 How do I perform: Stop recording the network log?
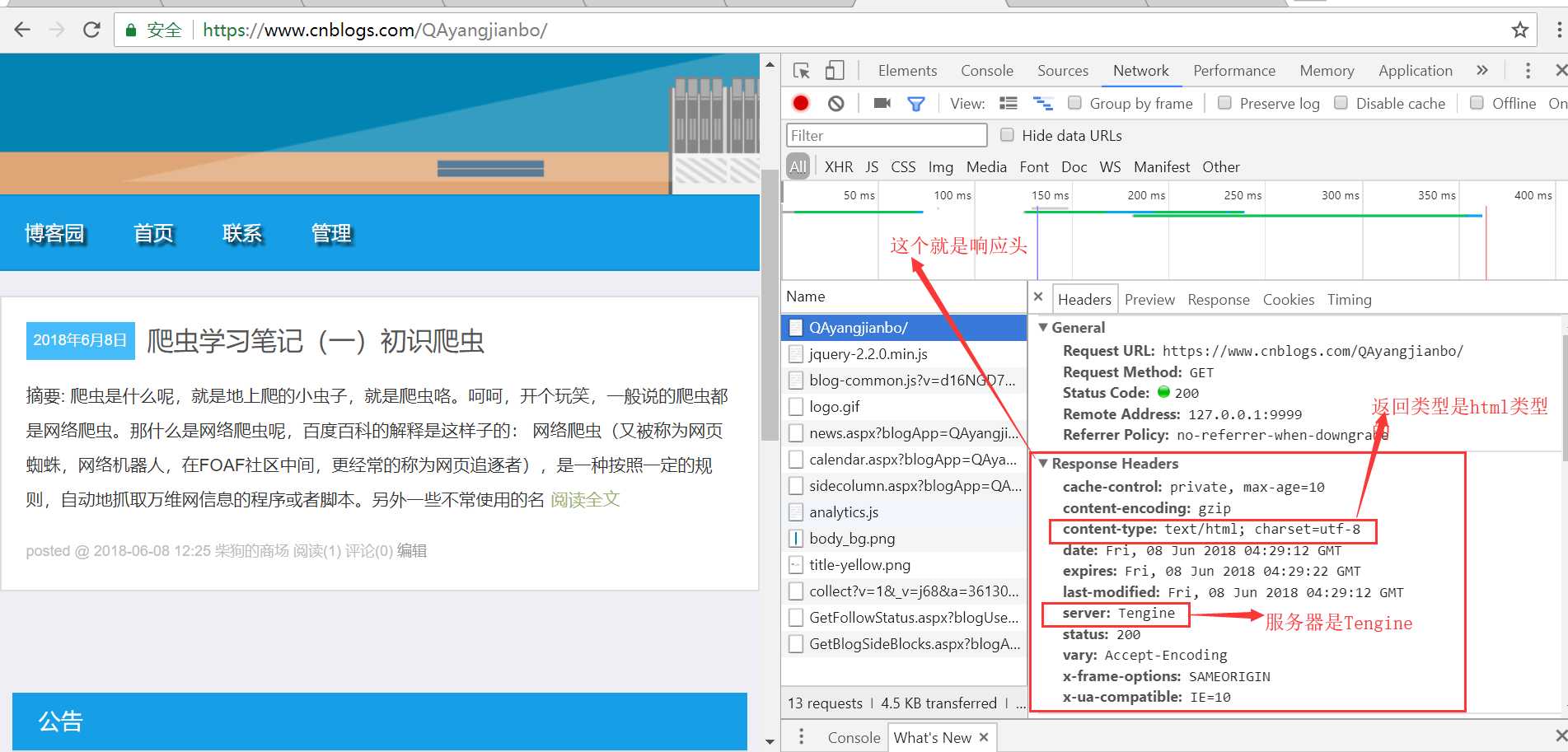tap(800, 103)
